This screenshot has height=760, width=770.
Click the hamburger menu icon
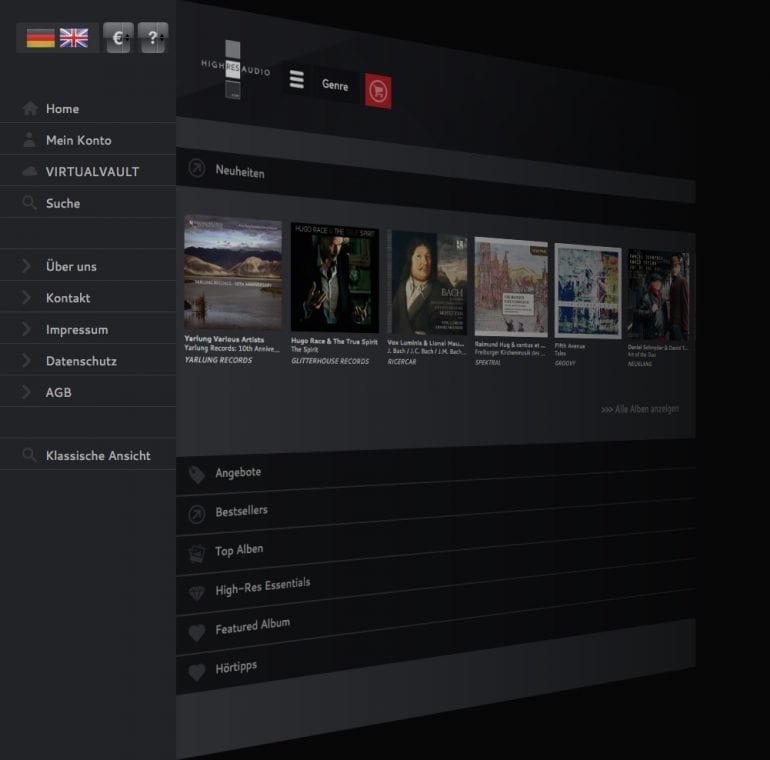[296, 80]
